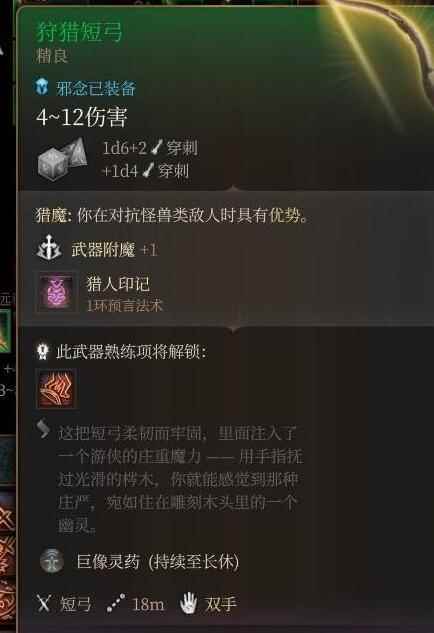
Task: Click the quill icon by description text
Action: click(x=43, y=429)
